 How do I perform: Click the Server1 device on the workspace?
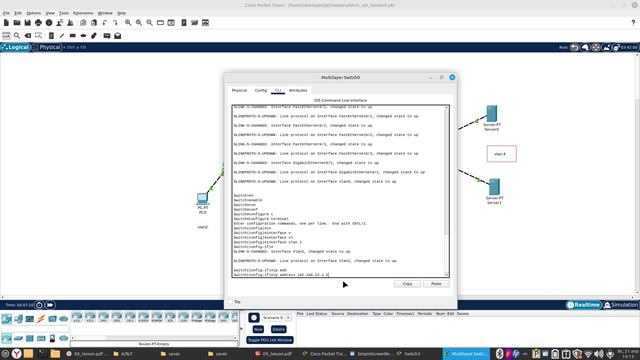[x=494, y=187]
